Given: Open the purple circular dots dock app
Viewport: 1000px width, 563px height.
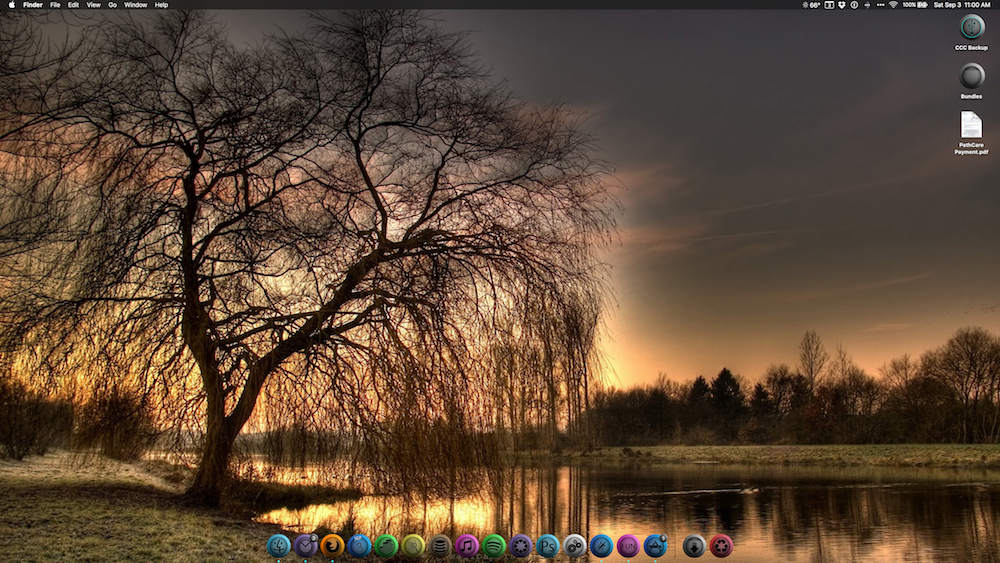Looking at the screenshot, I should tap(520, 546).
